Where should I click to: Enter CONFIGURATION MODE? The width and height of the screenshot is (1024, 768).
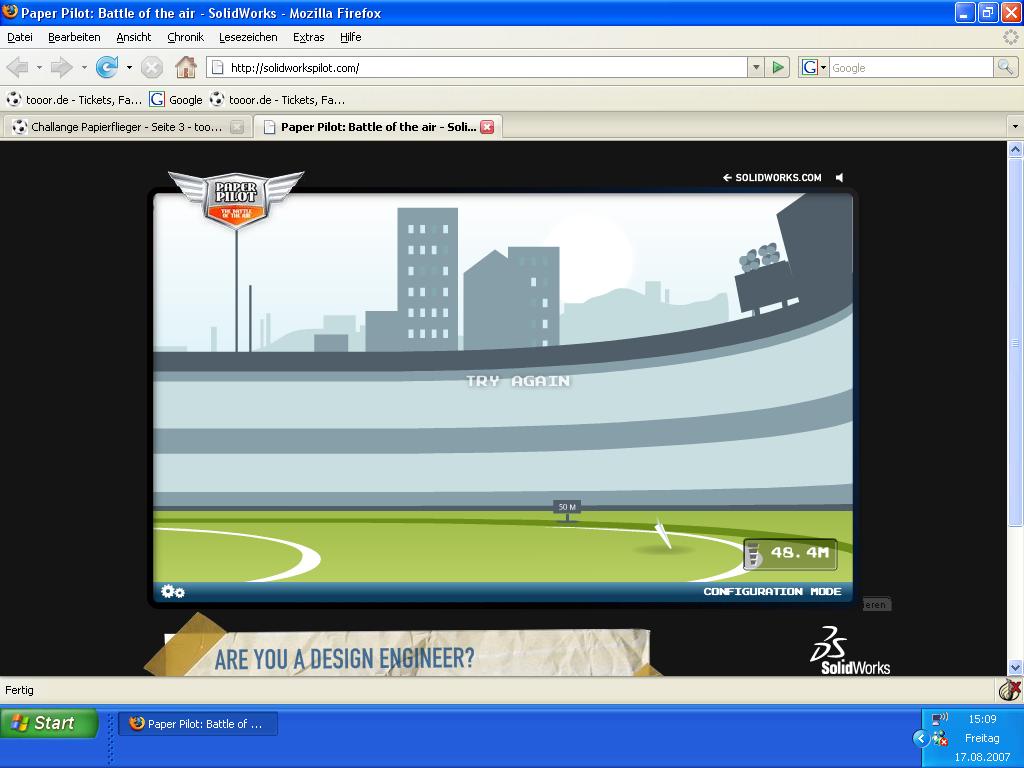pos(772,591)
